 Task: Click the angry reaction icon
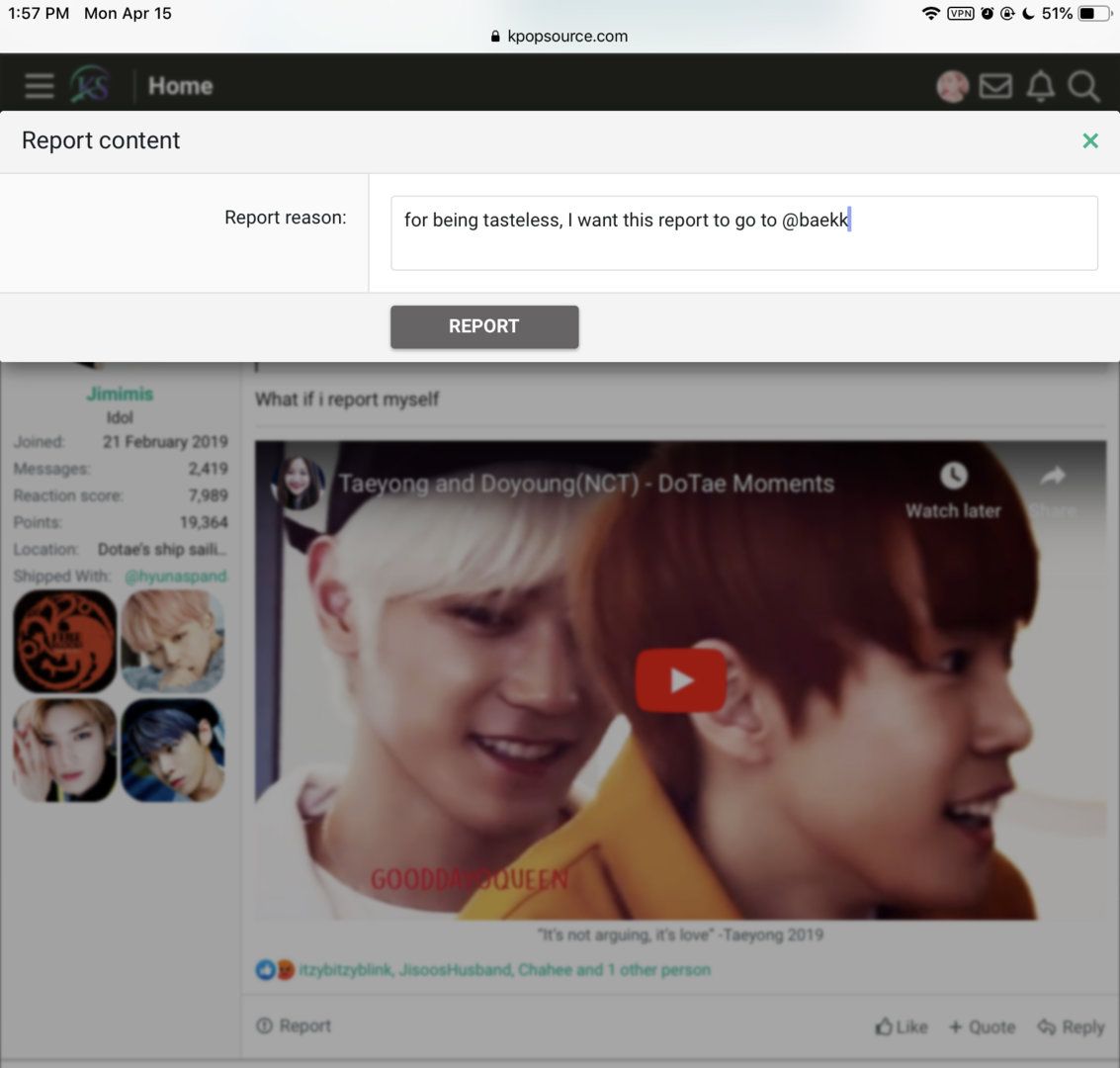[x=285, y=969]
